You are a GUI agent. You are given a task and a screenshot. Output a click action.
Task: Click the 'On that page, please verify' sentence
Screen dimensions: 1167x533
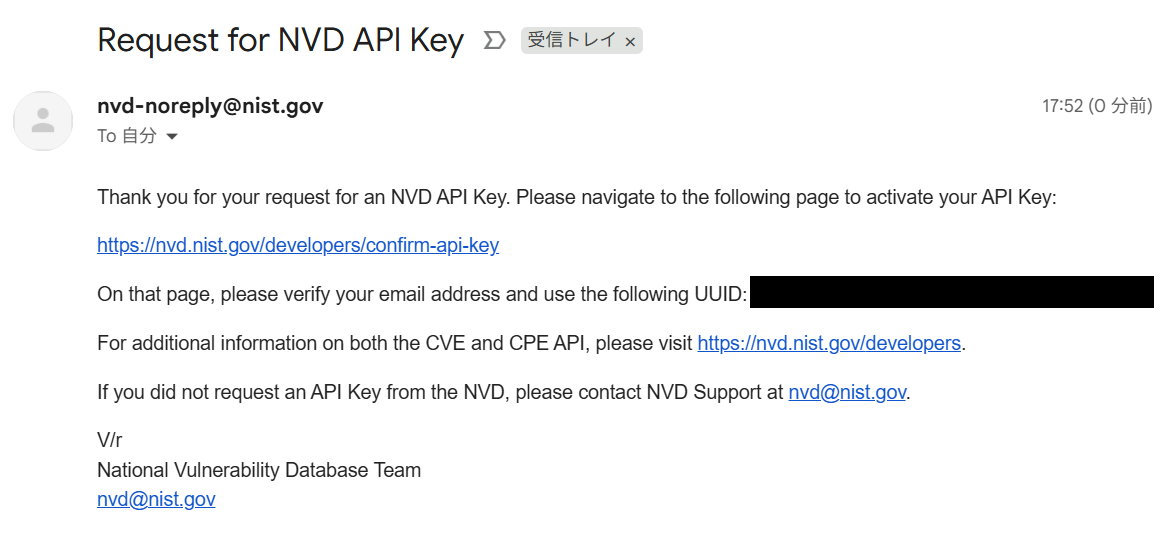point(422,294)
